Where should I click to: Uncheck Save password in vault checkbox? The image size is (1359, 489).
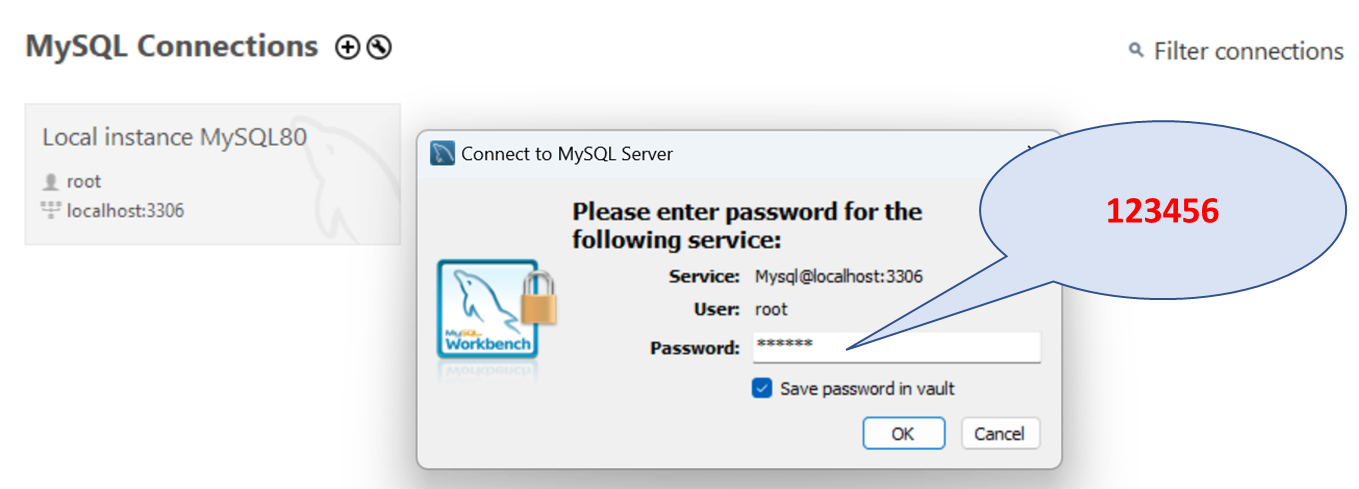(762, 388)
